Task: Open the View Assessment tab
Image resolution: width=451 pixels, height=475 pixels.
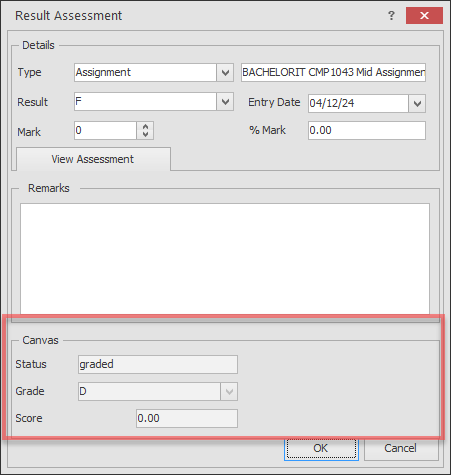Action: 93,159
